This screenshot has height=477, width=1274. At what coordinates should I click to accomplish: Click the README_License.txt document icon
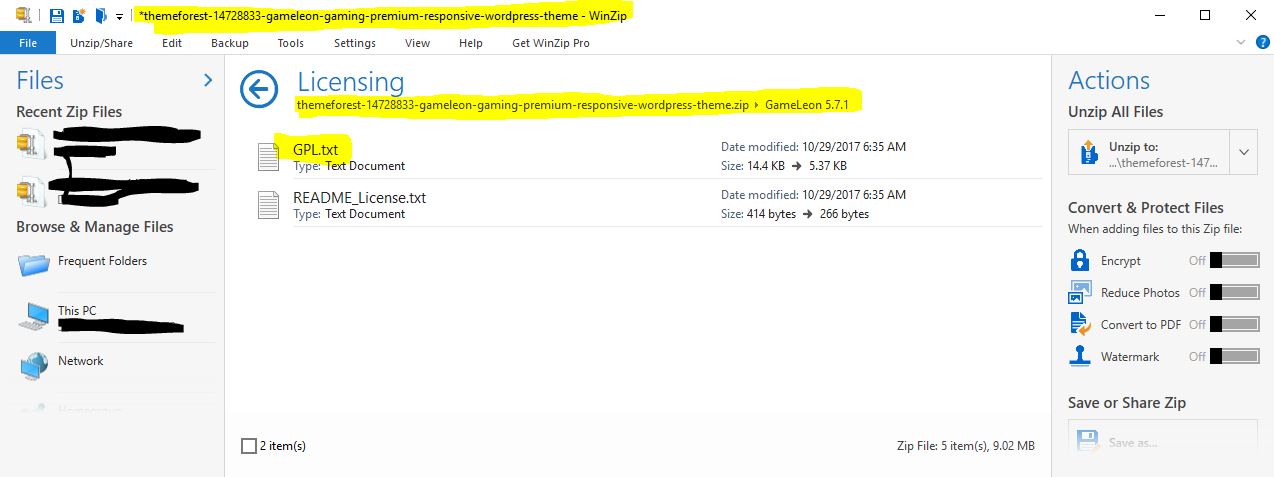268,205
